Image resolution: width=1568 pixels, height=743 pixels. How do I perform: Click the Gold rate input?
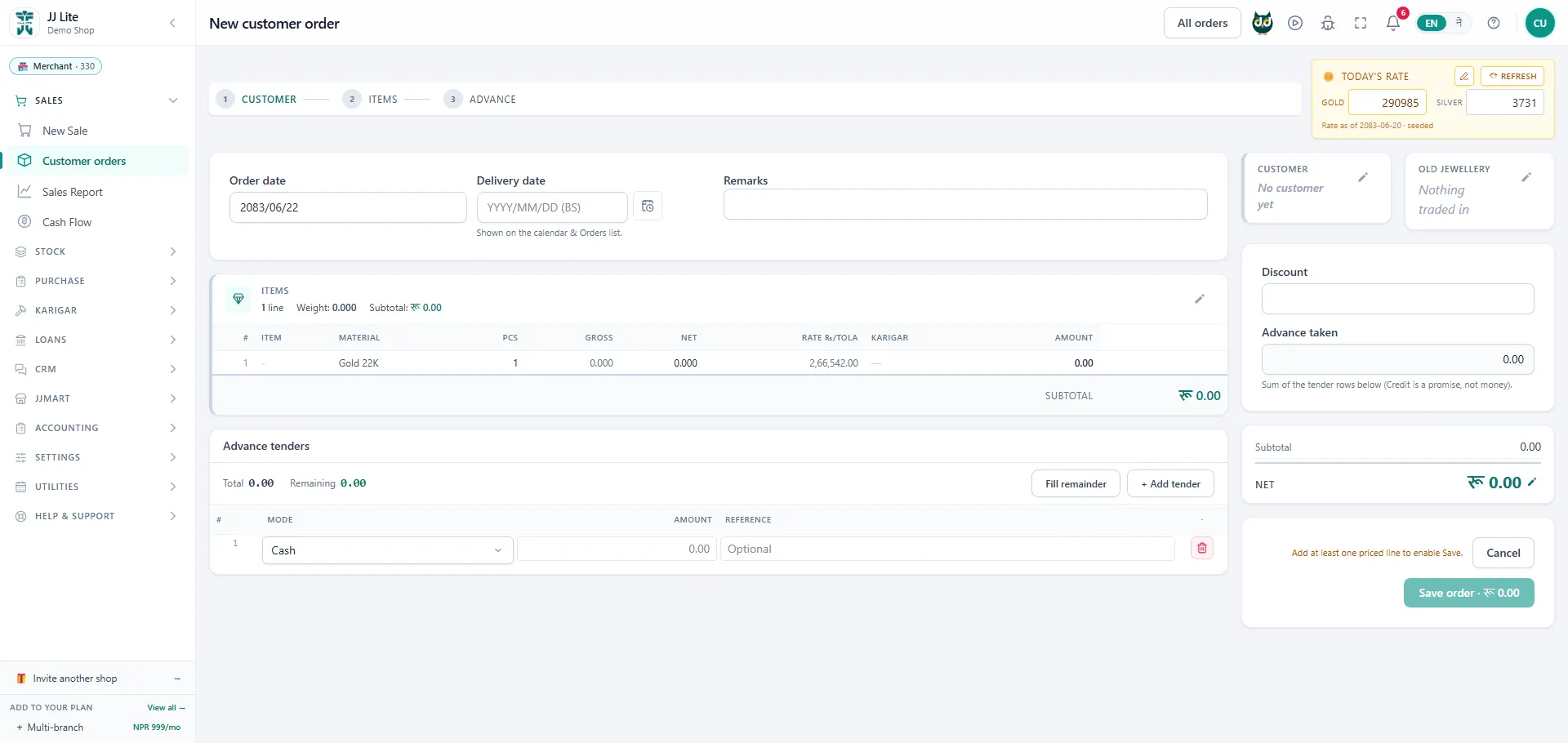1387,102
